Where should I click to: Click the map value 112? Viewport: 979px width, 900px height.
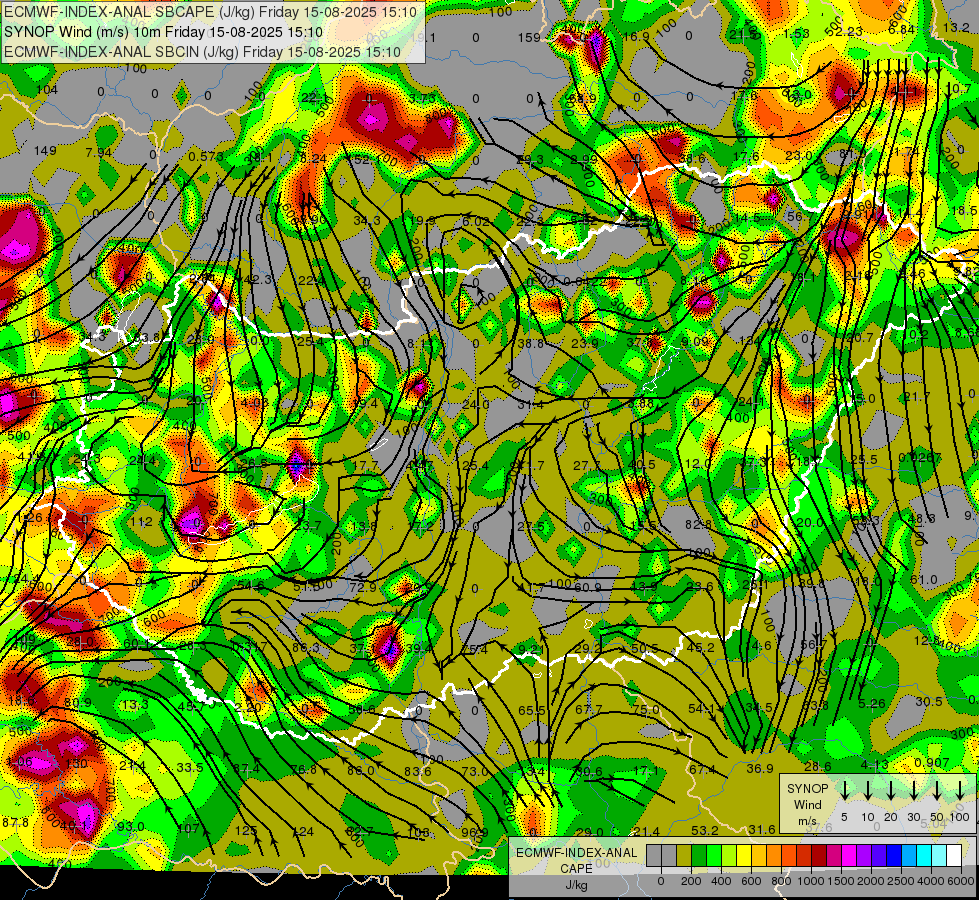tap(142, 522)
